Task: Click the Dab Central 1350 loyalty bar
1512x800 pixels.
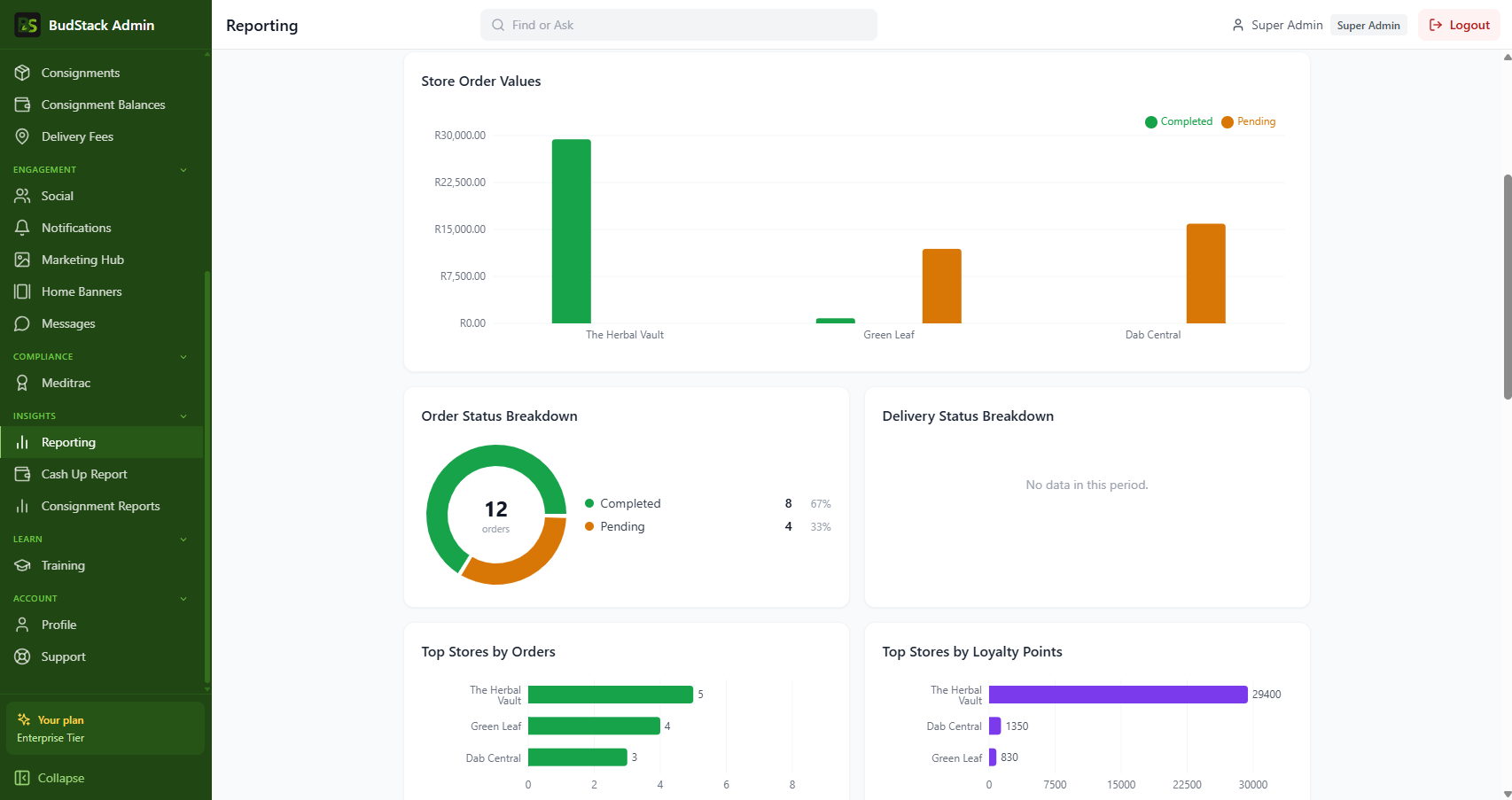Action: coord(995,726)
